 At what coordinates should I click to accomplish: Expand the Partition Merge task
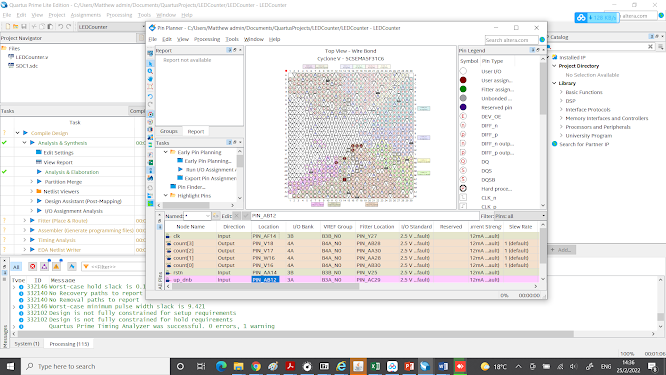click(x=31, y=182)
